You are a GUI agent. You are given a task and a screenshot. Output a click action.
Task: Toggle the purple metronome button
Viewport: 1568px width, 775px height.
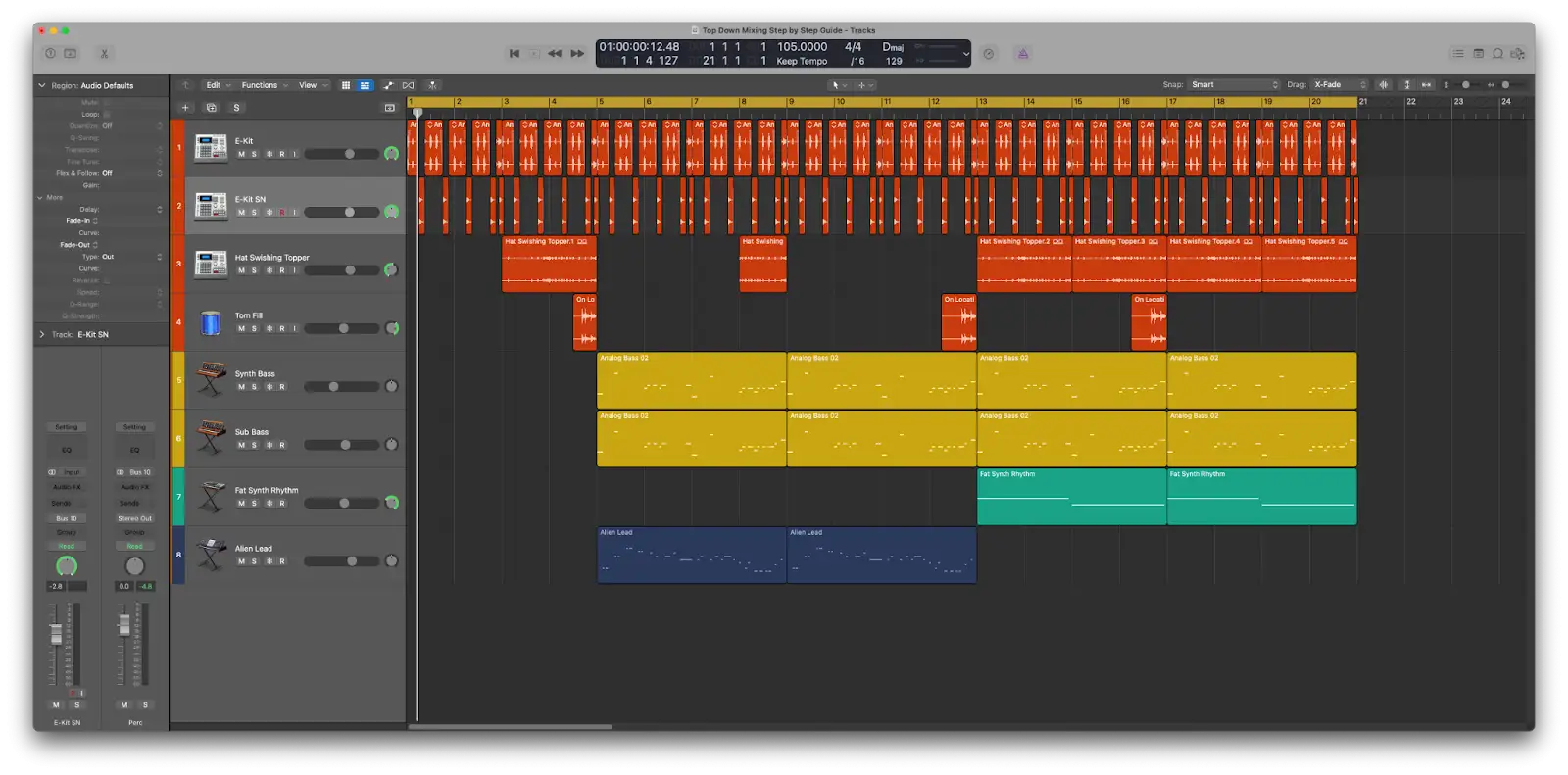click(1022, 54)
